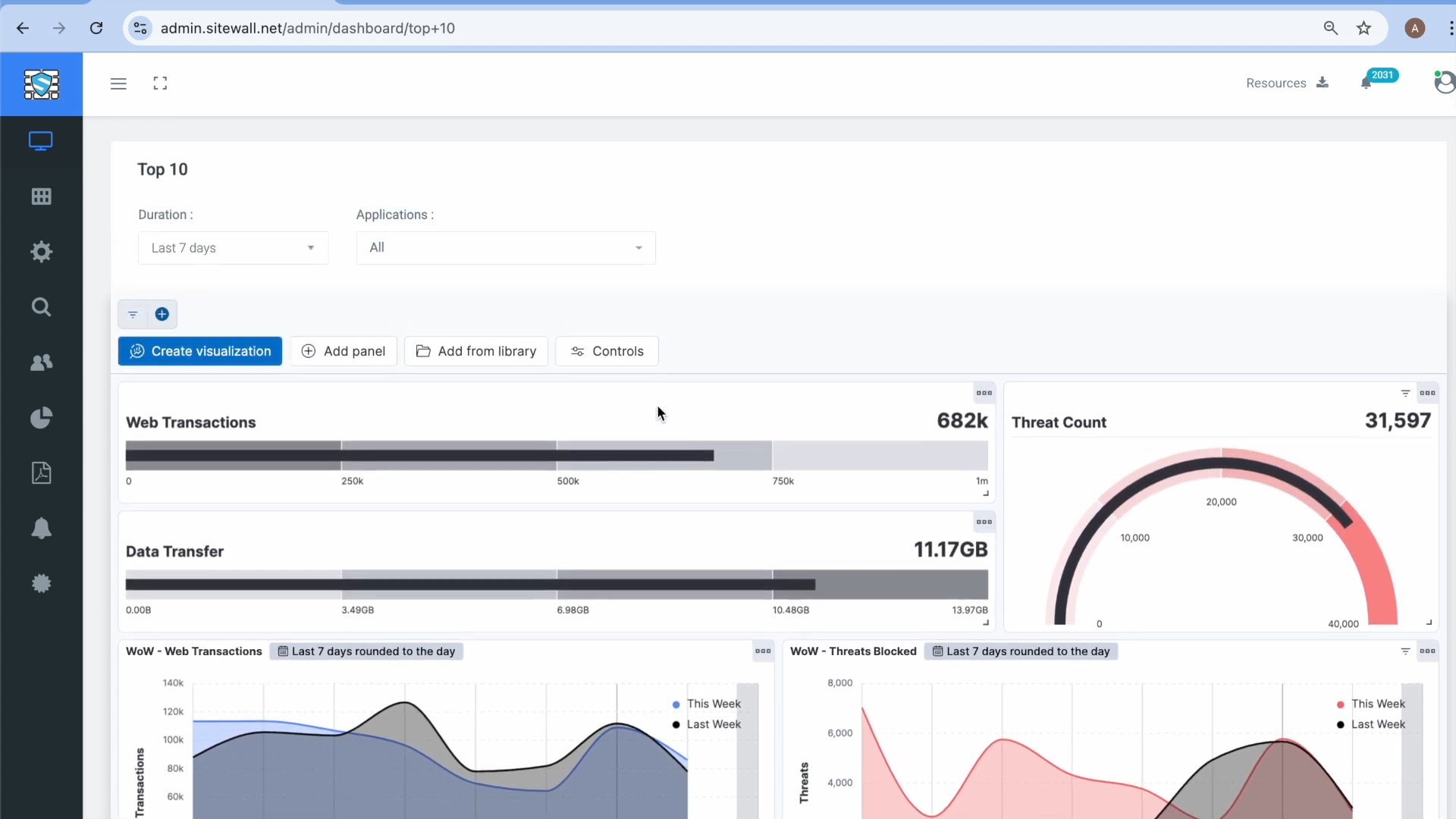Viewport: 1456px width, 819px height.
Task: Open Web Transactions panel options menu
Action: [984, 393]
